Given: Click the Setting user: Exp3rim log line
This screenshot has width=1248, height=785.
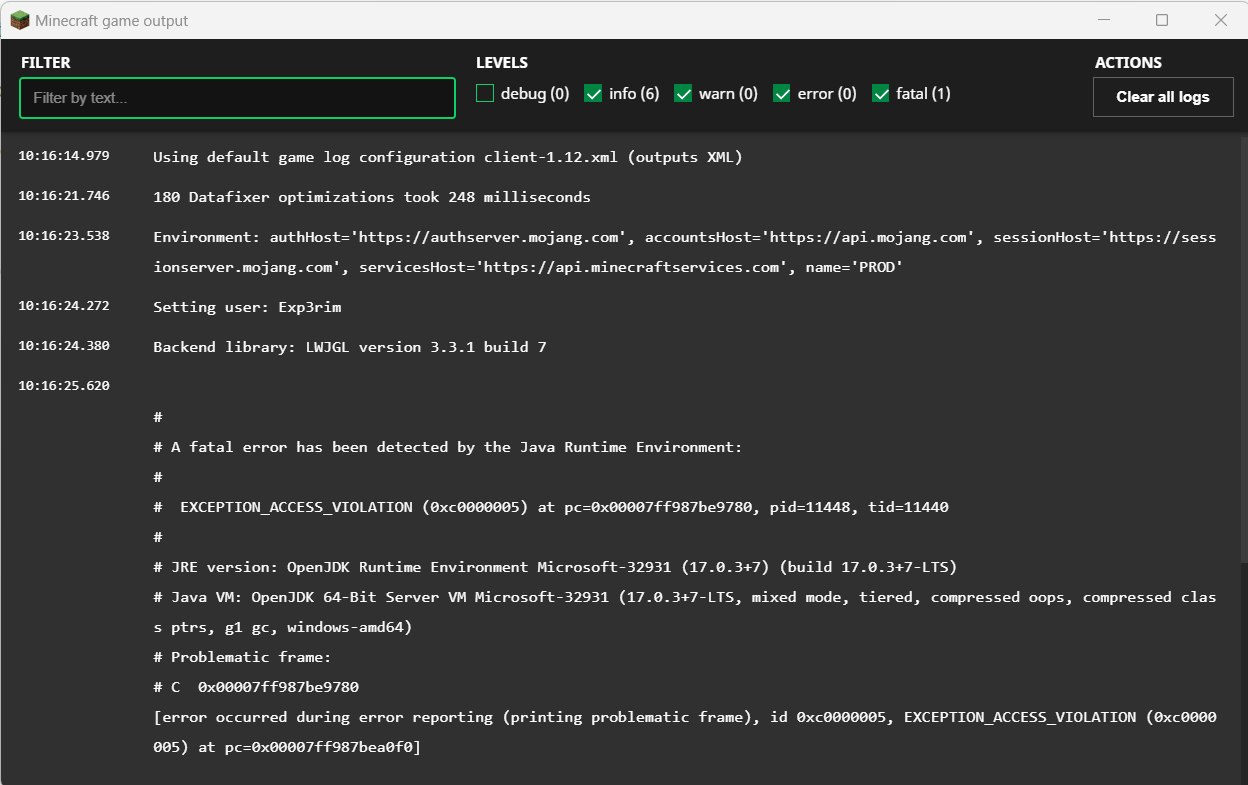Looking at the screenshot, I should (247, 307).
